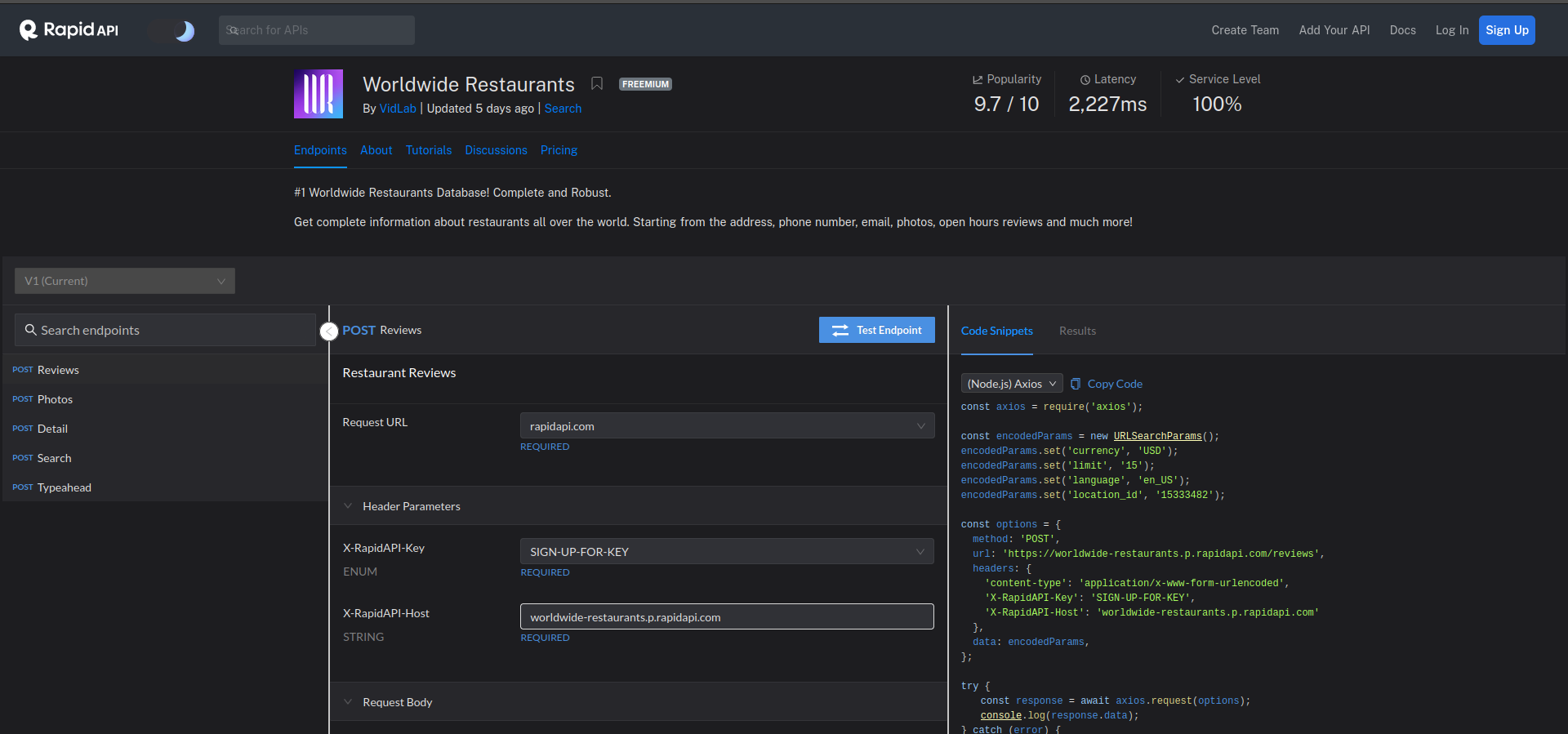1568x734 pixels.
Task: Open the V1 (Current) version dropdown
Action: 125,281
